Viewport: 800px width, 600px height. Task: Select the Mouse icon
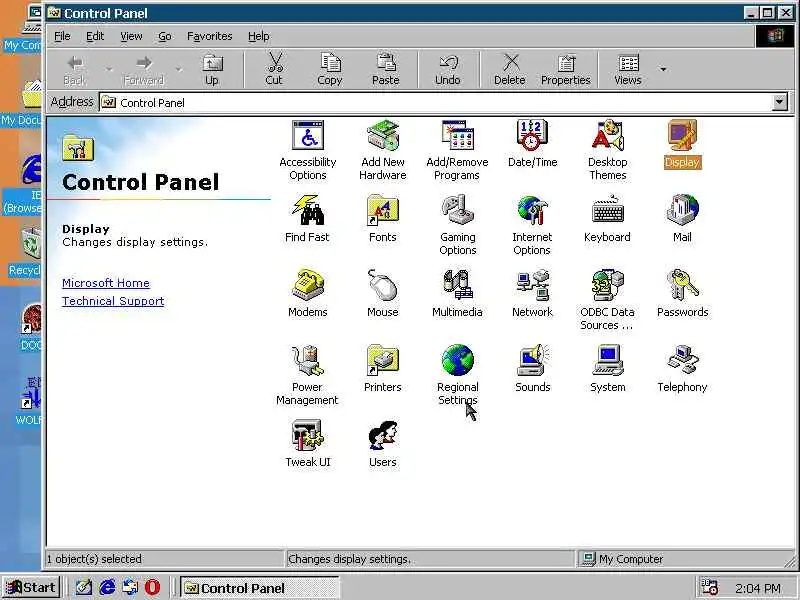click(383, 293)
